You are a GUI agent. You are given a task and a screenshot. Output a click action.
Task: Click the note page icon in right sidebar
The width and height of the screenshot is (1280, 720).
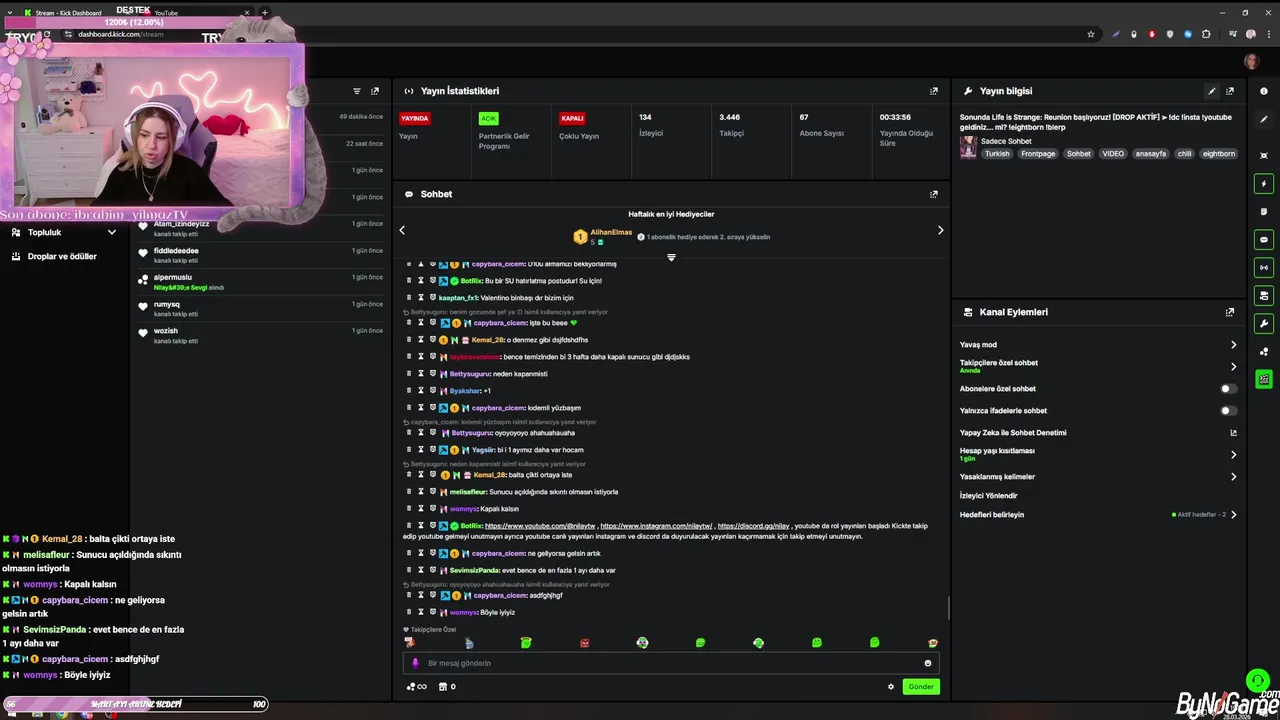click(1264, 212)
